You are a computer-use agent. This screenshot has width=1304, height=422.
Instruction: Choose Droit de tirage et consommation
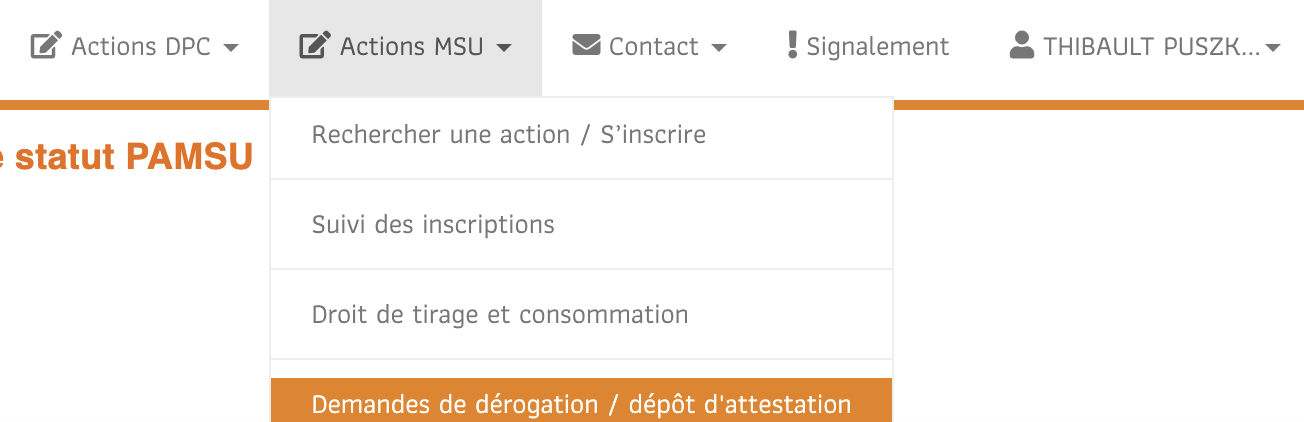tap(581, 315)
